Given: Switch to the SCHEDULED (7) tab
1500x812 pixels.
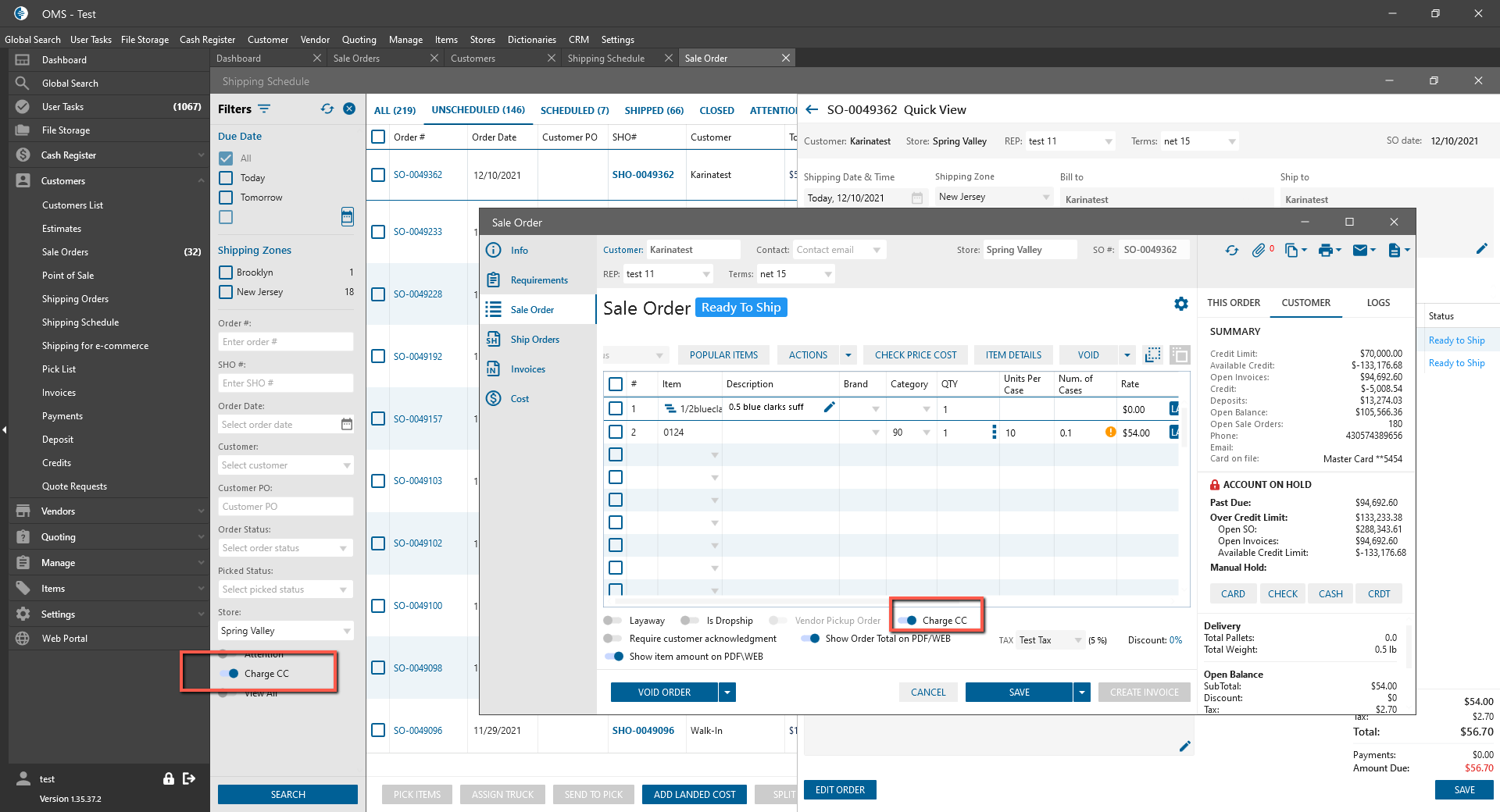Looking at the screenshot, I should [574, 111].
